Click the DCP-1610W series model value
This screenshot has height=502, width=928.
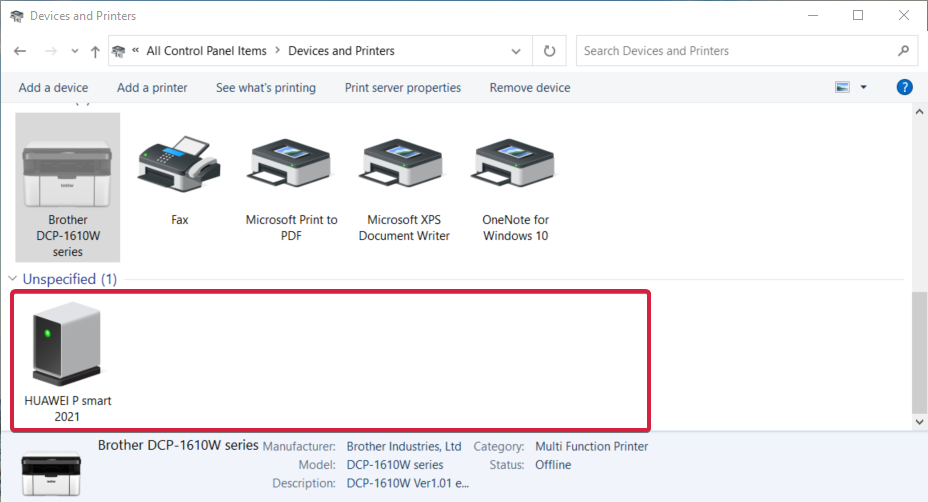(x=395, y=465)
